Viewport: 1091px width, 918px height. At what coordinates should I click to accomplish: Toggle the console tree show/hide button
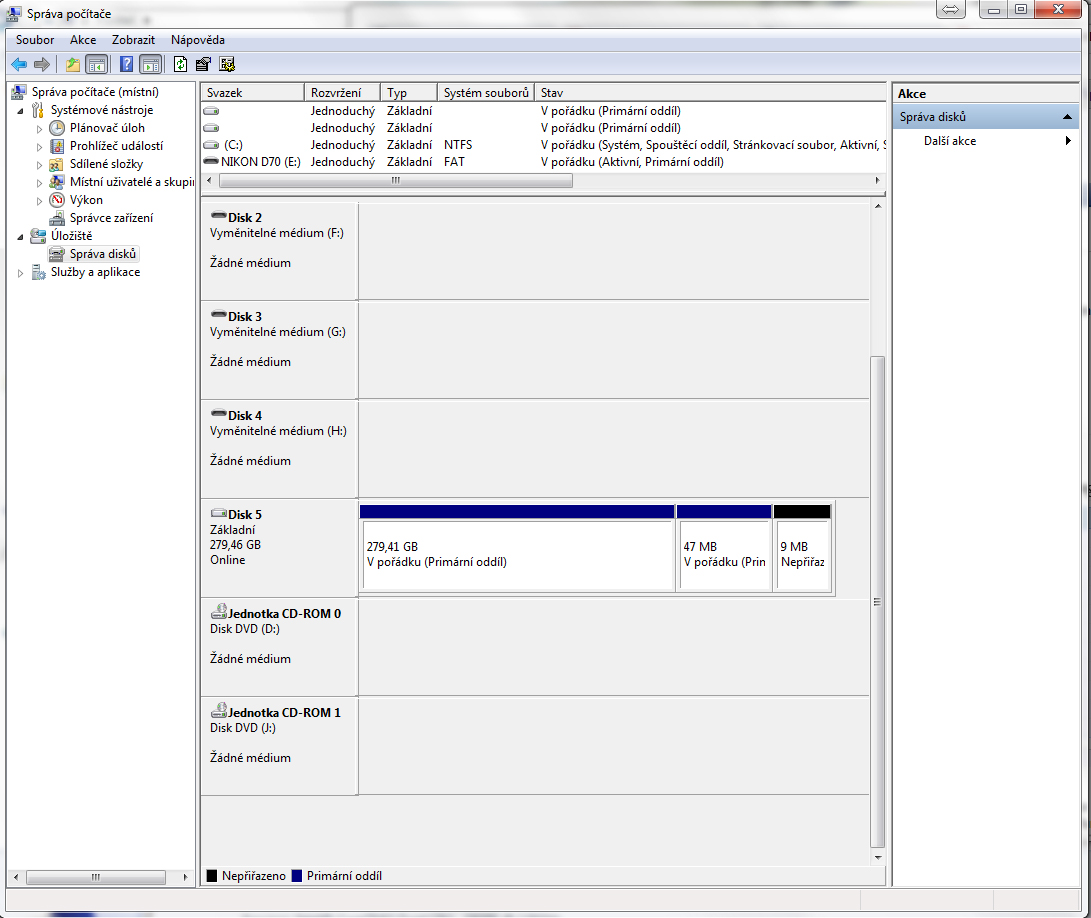(97, 65)
